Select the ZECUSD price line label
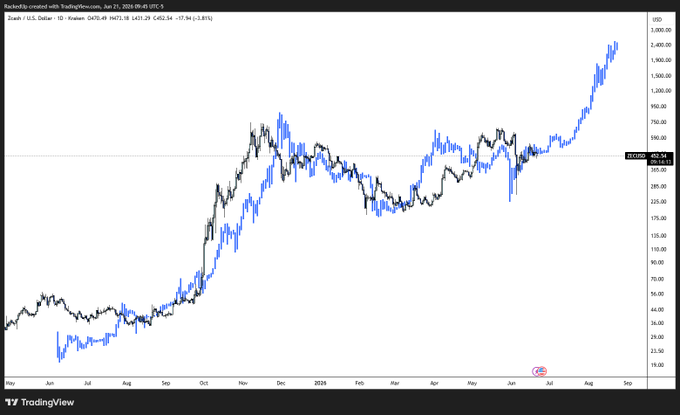 point(636,156)
